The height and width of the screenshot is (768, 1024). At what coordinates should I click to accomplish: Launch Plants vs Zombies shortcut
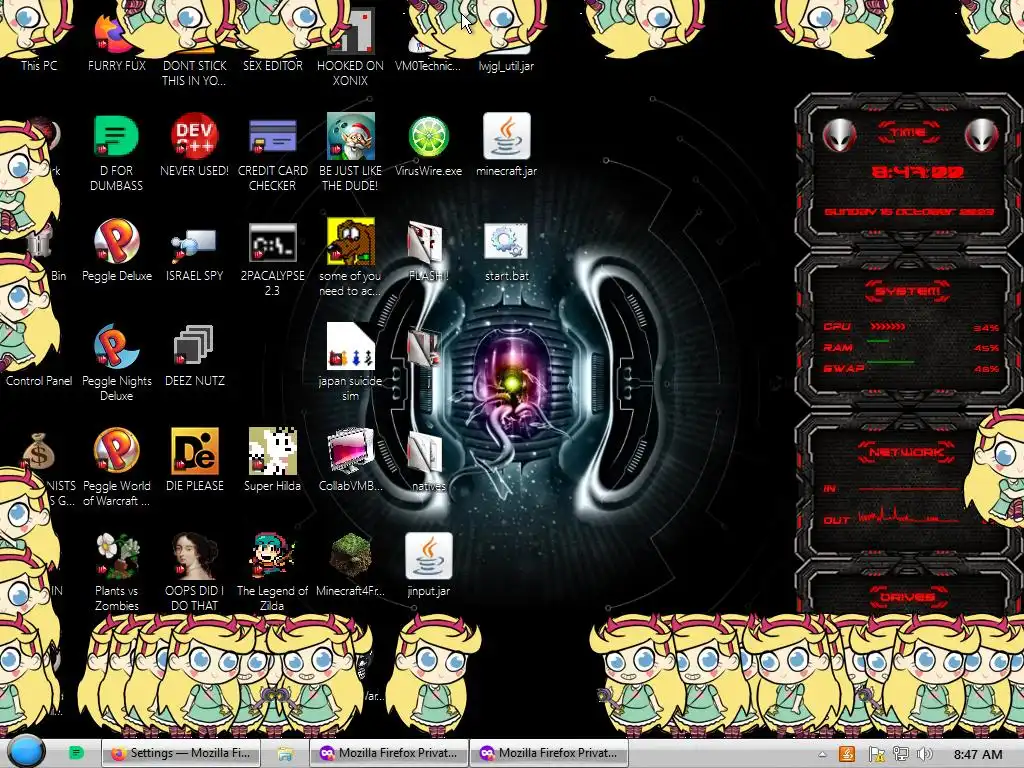pos(116,556)
